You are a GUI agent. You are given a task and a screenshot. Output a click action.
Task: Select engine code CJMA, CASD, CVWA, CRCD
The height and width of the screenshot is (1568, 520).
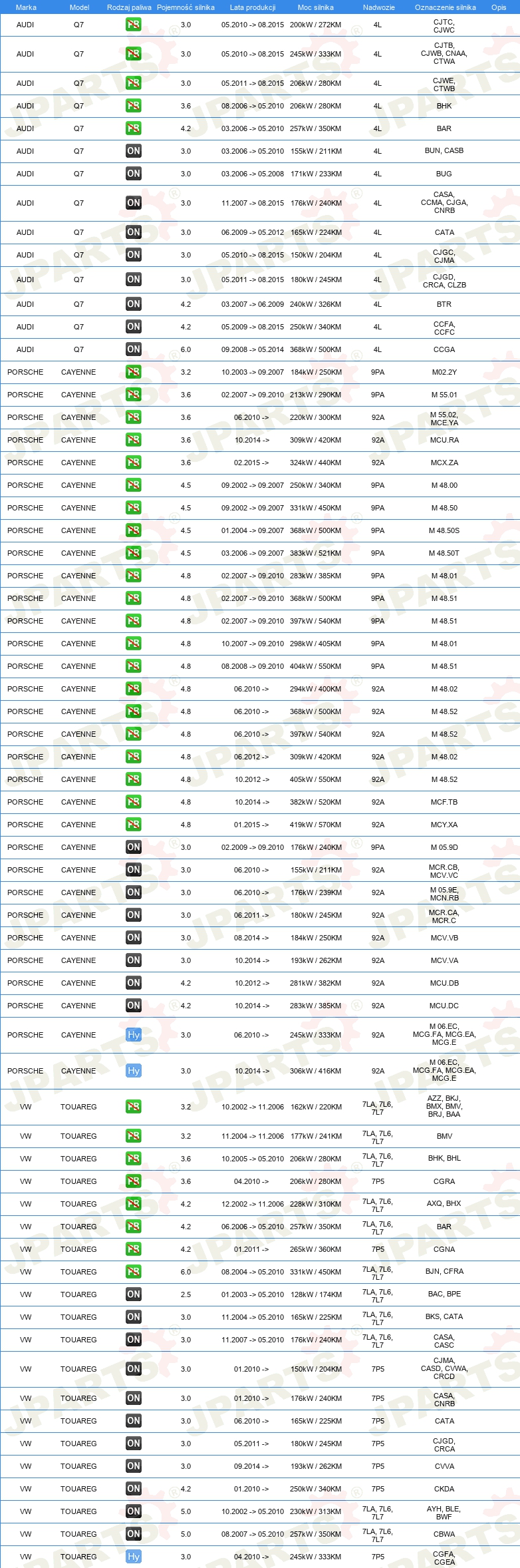[x=444, y=1368]
